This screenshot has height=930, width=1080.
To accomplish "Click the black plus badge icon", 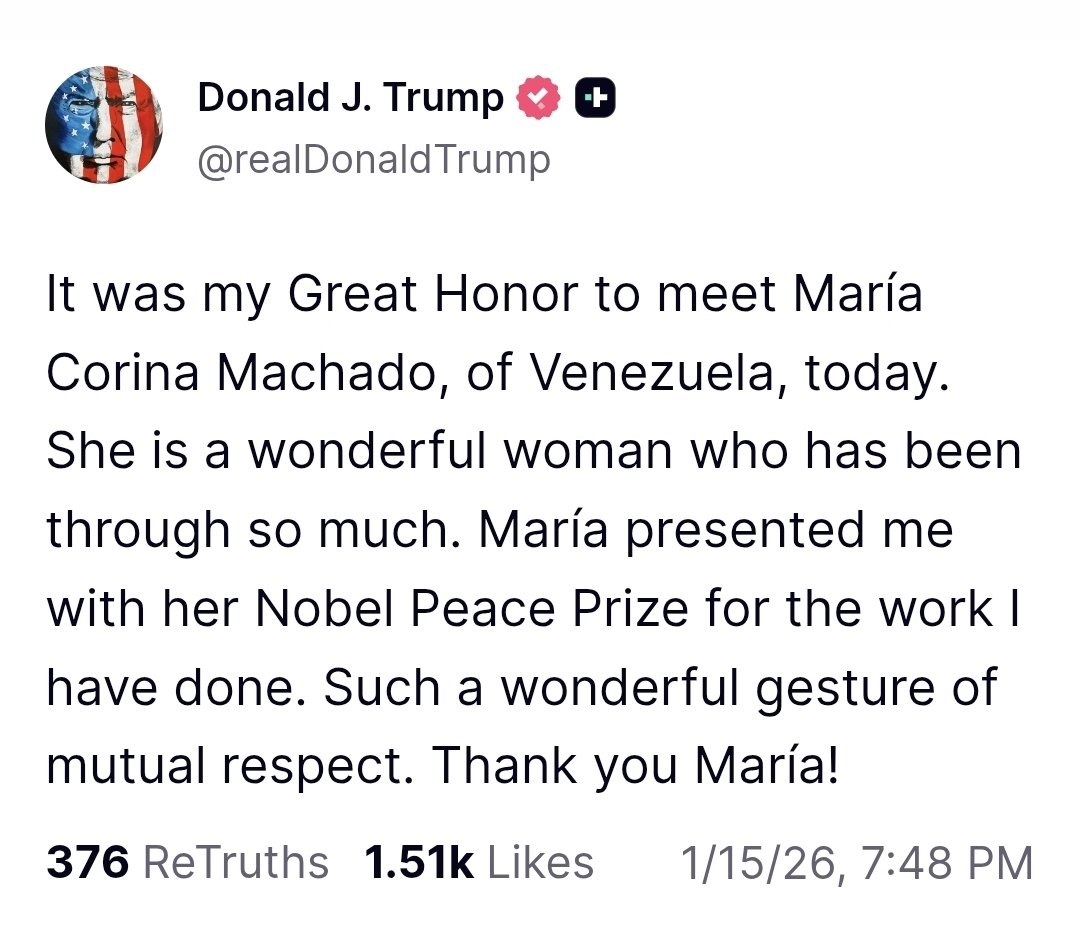I will (594, 98).
